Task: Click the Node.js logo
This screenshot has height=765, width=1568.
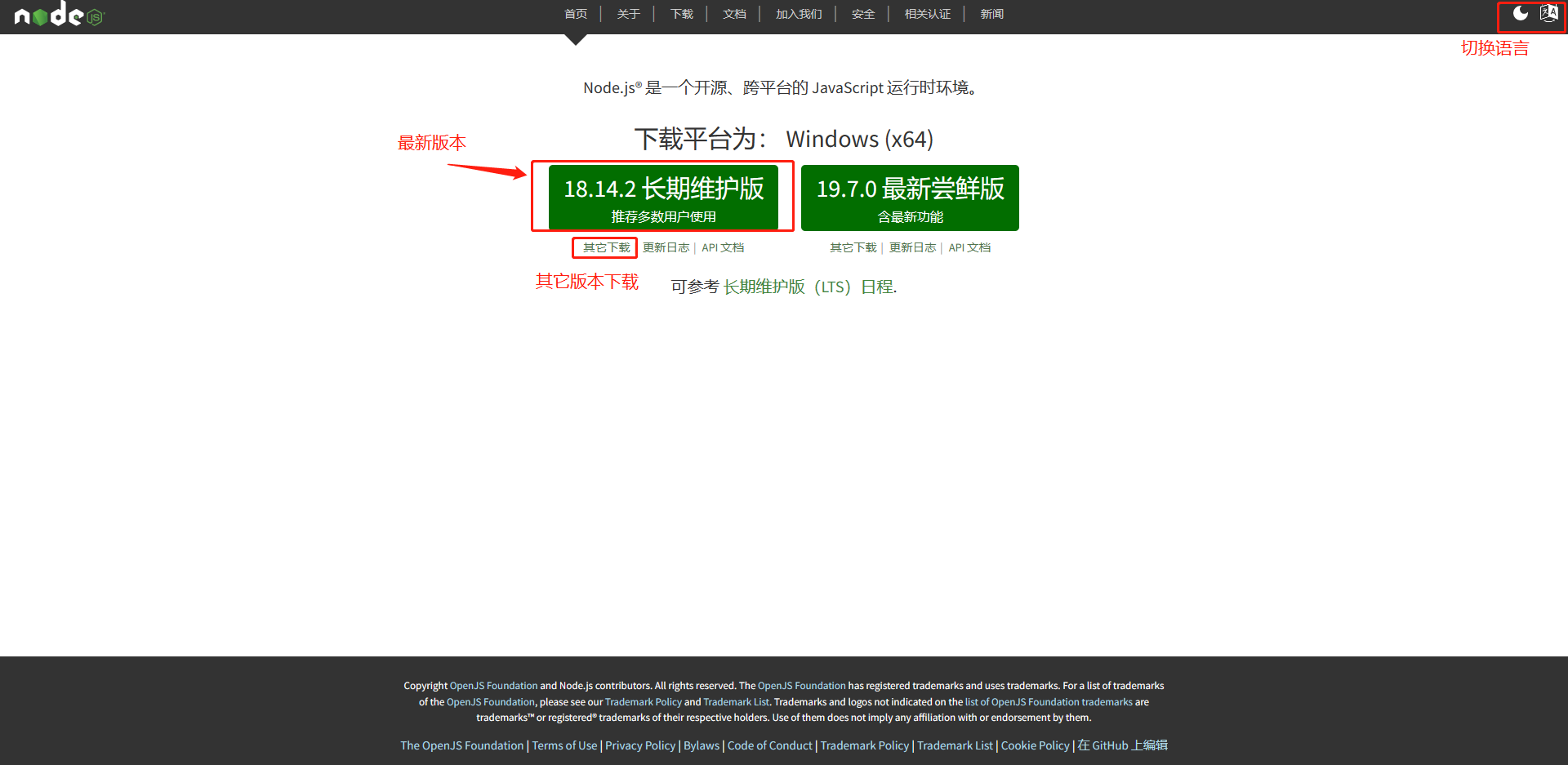Action: pyautogui.click(x=60, y=14)
